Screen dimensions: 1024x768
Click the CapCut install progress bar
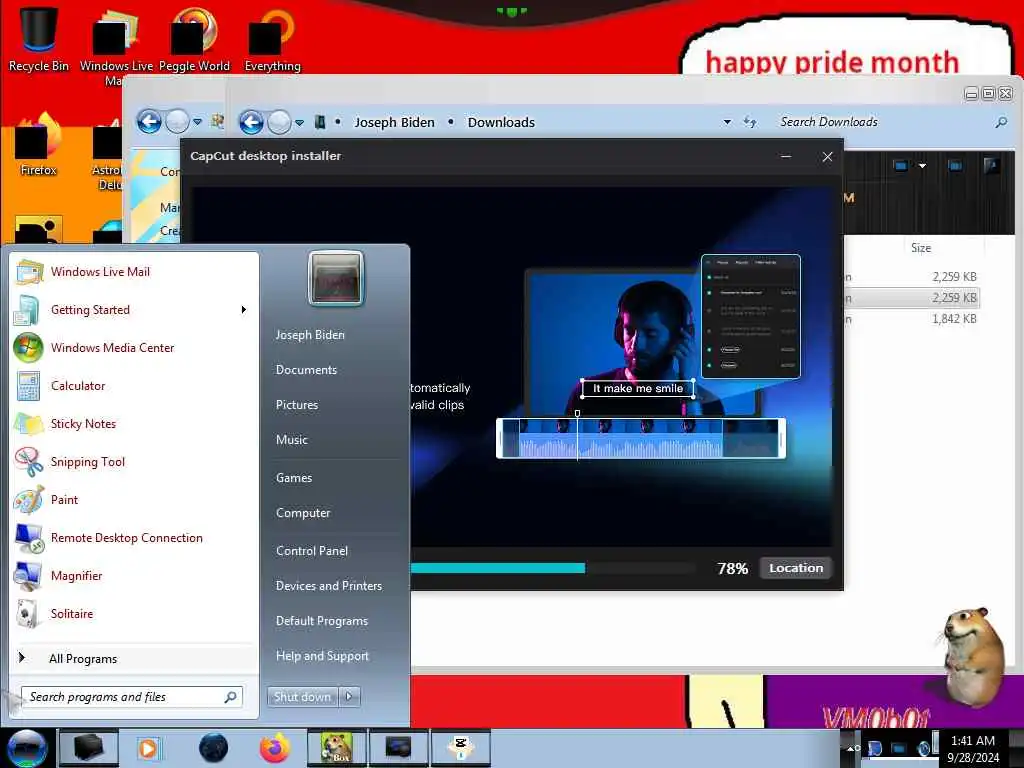552,568
